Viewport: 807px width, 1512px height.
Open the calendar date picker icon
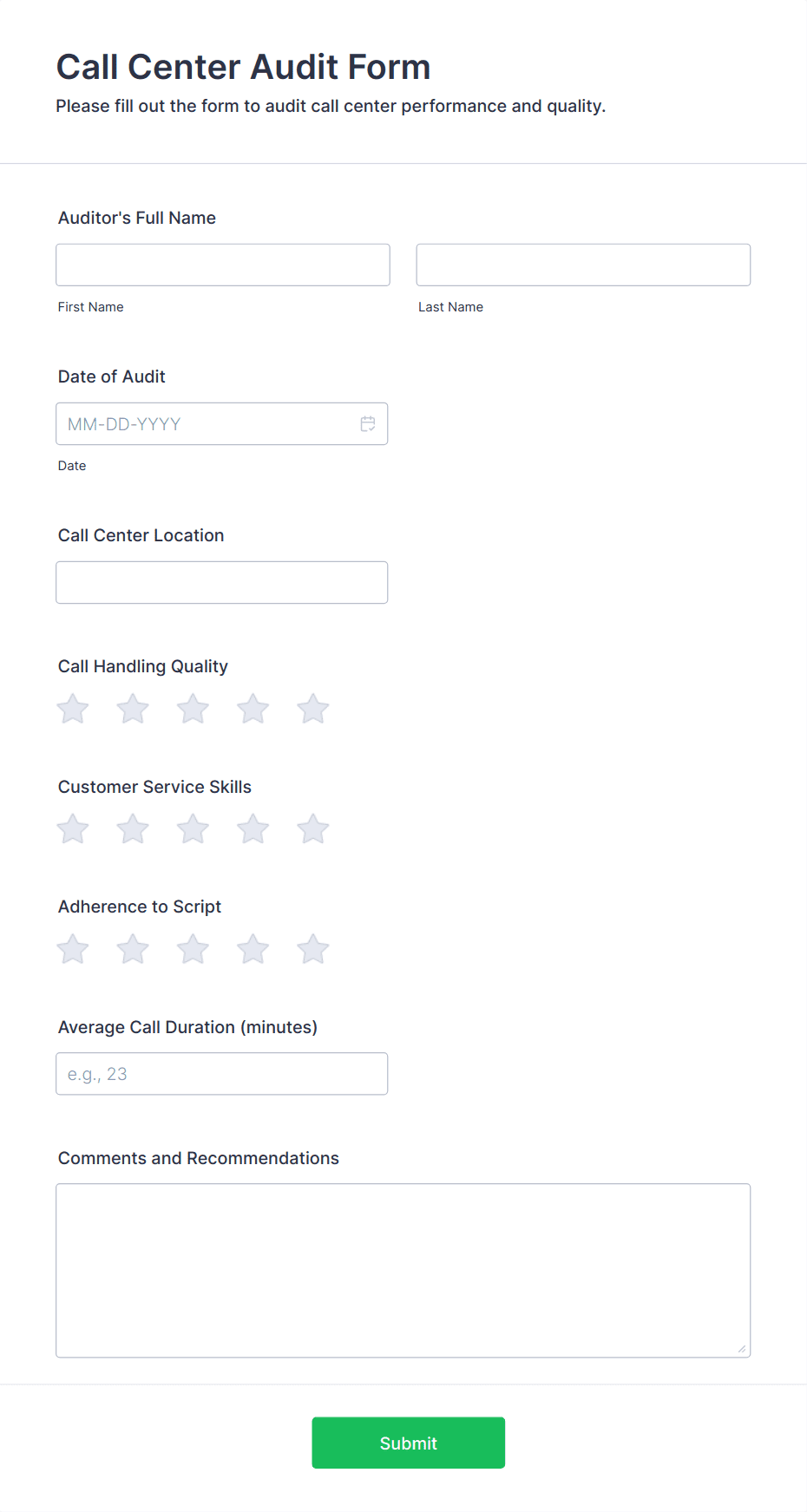point(367,423)
